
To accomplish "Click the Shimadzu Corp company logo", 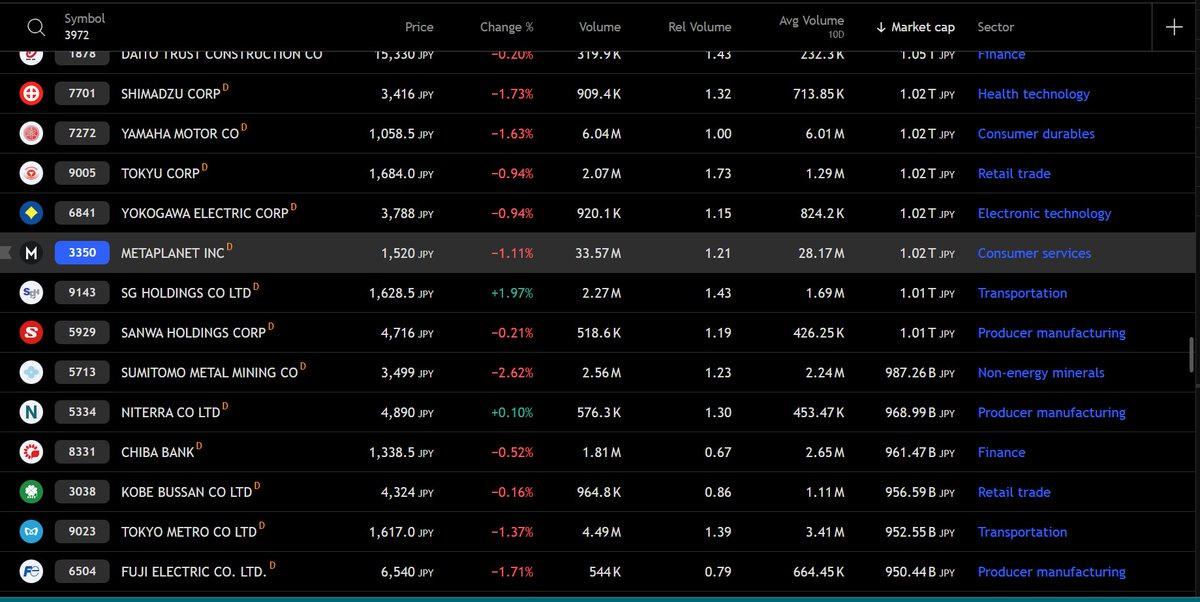I will [32, 94].
